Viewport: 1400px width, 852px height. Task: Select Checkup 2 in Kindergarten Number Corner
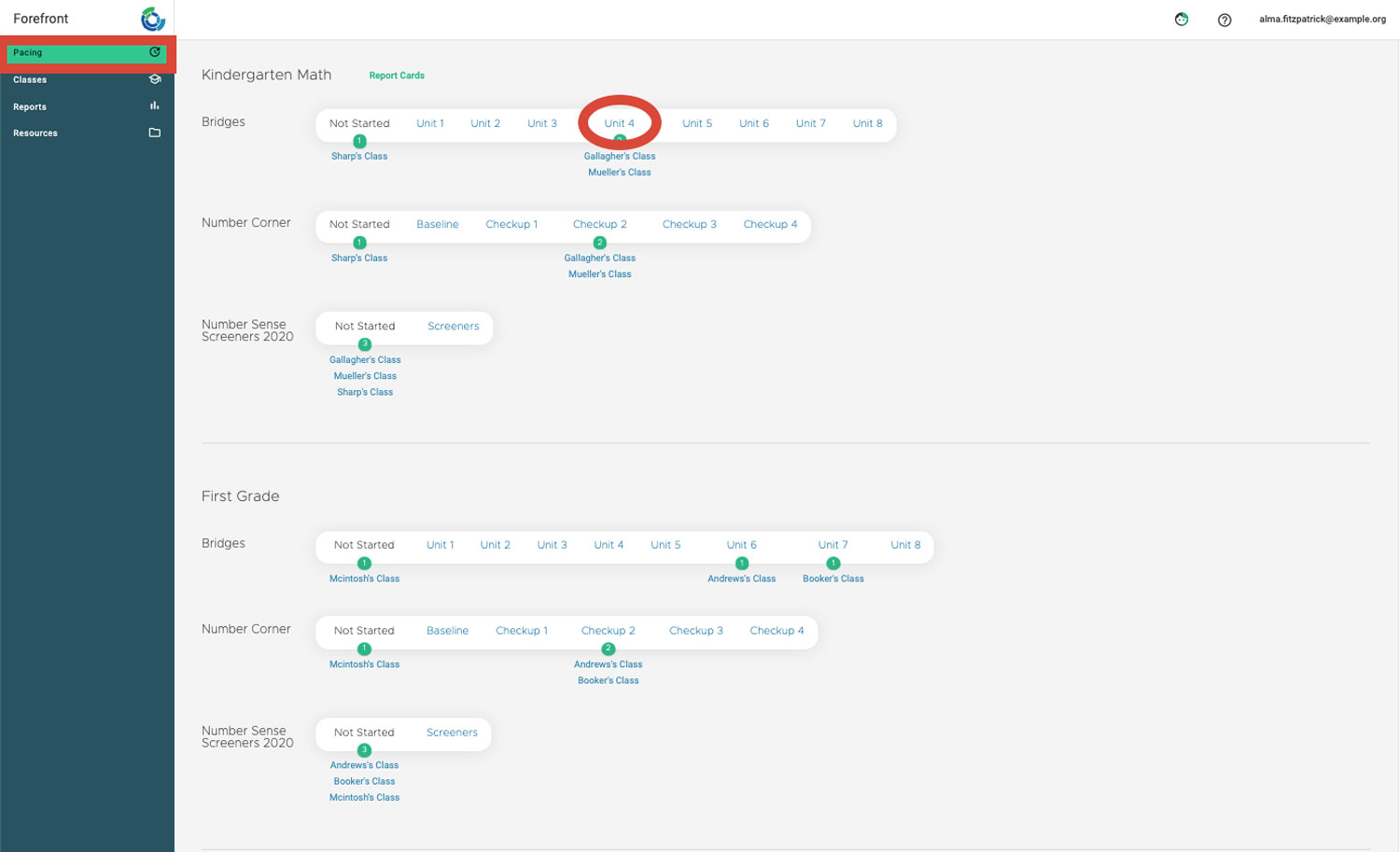[x=600, y=224]
